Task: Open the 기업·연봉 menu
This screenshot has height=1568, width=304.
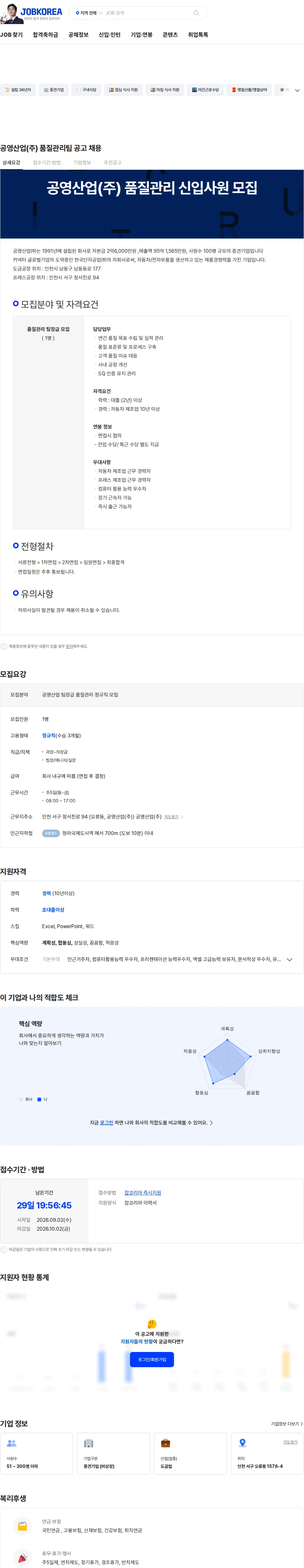Action: [x=142, y=35]
